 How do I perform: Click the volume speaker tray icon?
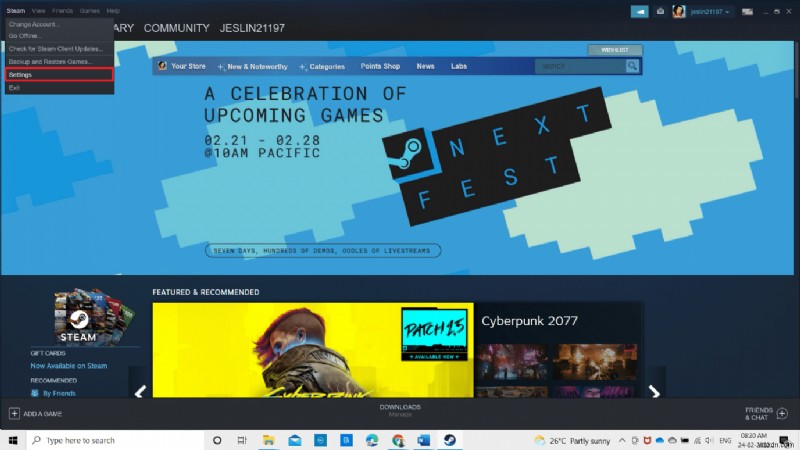pos(709,440)
